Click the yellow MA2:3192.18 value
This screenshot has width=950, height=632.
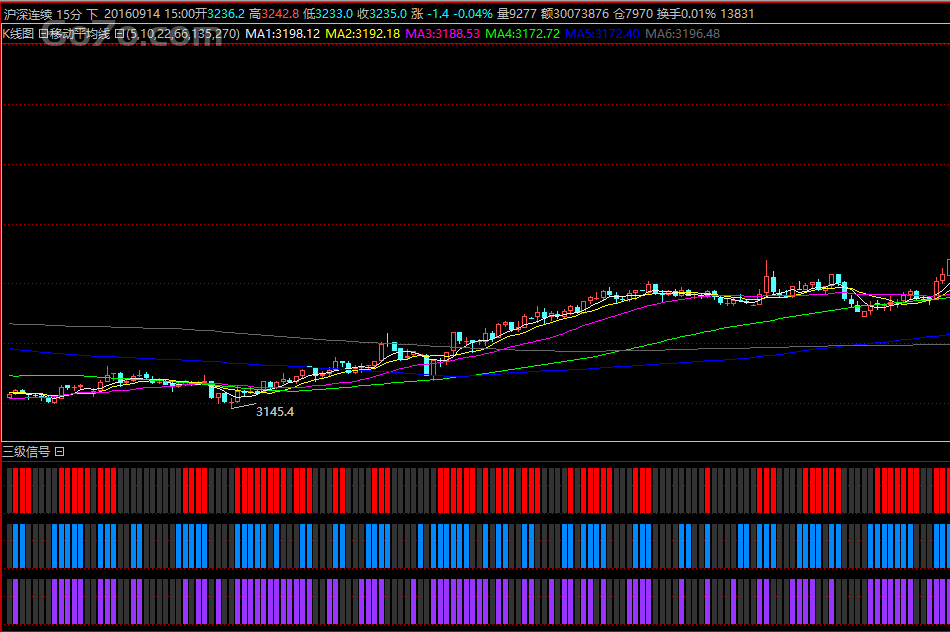pyautogui.click(x=362, y=34)
